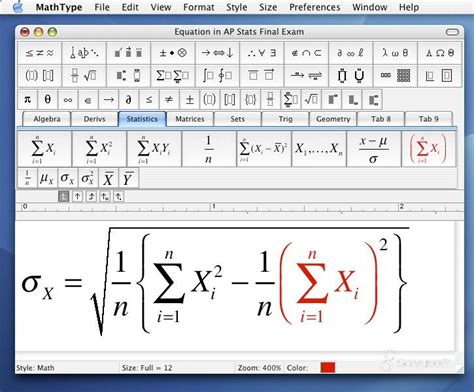474x392 pixels.
Task: Switch to the Trig tab
Action: tap(285, 119)
